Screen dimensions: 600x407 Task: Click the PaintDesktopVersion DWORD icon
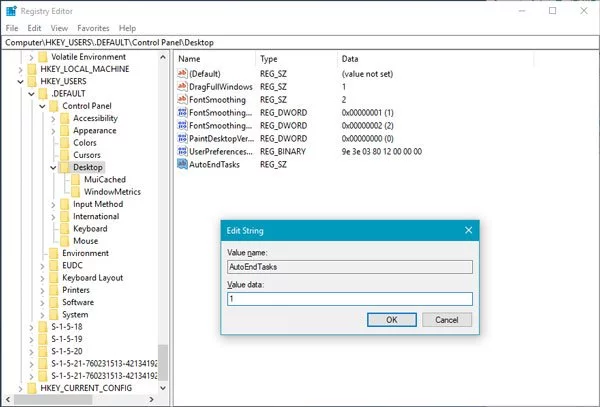pyautogui.click(x=182, y=137)
